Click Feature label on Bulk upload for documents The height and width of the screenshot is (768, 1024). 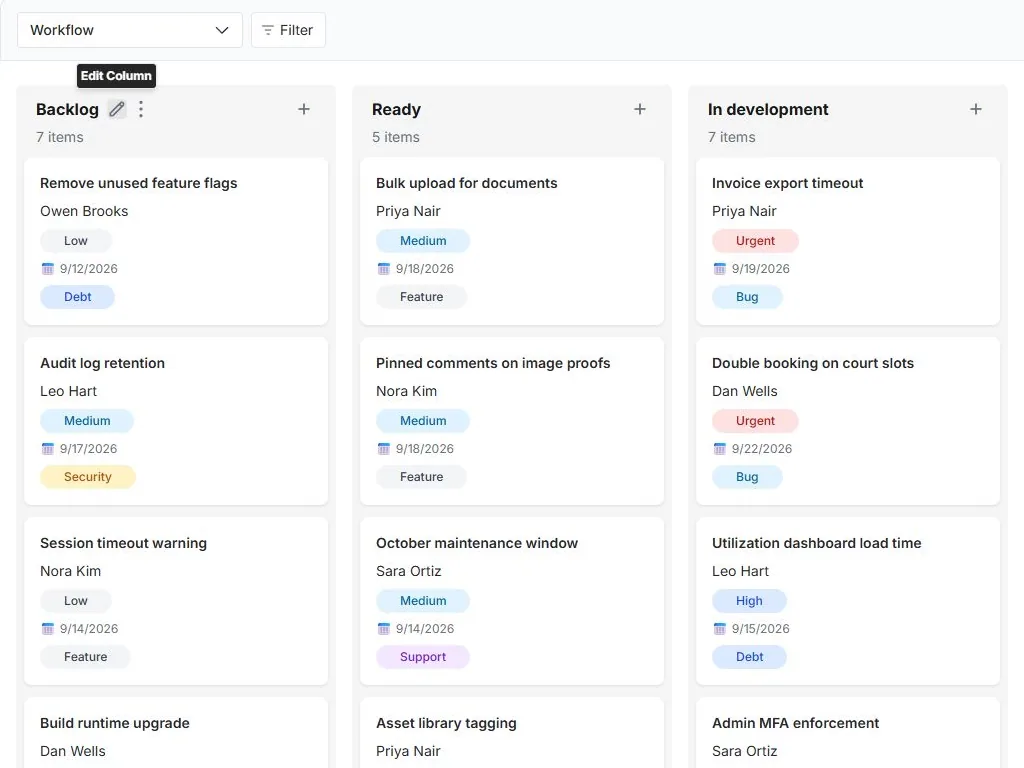pyautogui.click(x=421, y=296)
